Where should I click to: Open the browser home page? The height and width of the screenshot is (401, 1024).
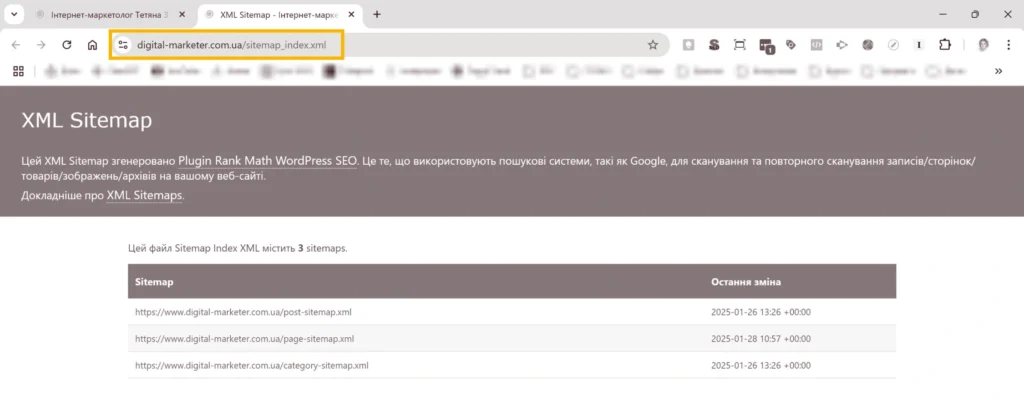[92, 45]
